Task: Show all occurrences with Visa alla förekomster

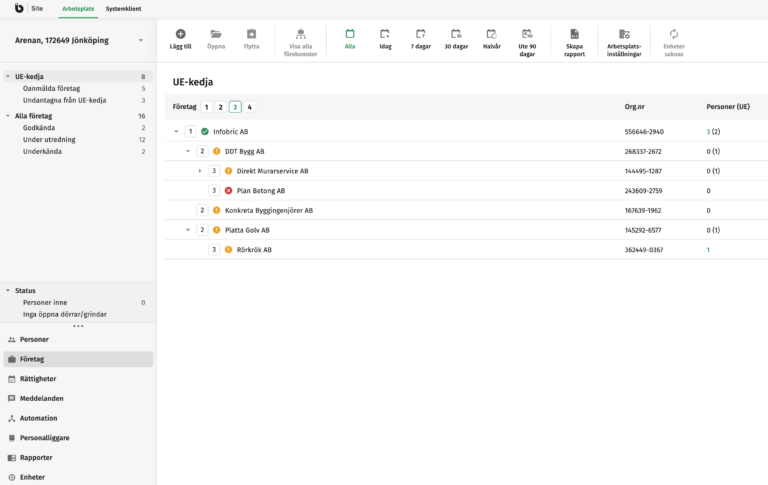Action: (x=301, y=34)
